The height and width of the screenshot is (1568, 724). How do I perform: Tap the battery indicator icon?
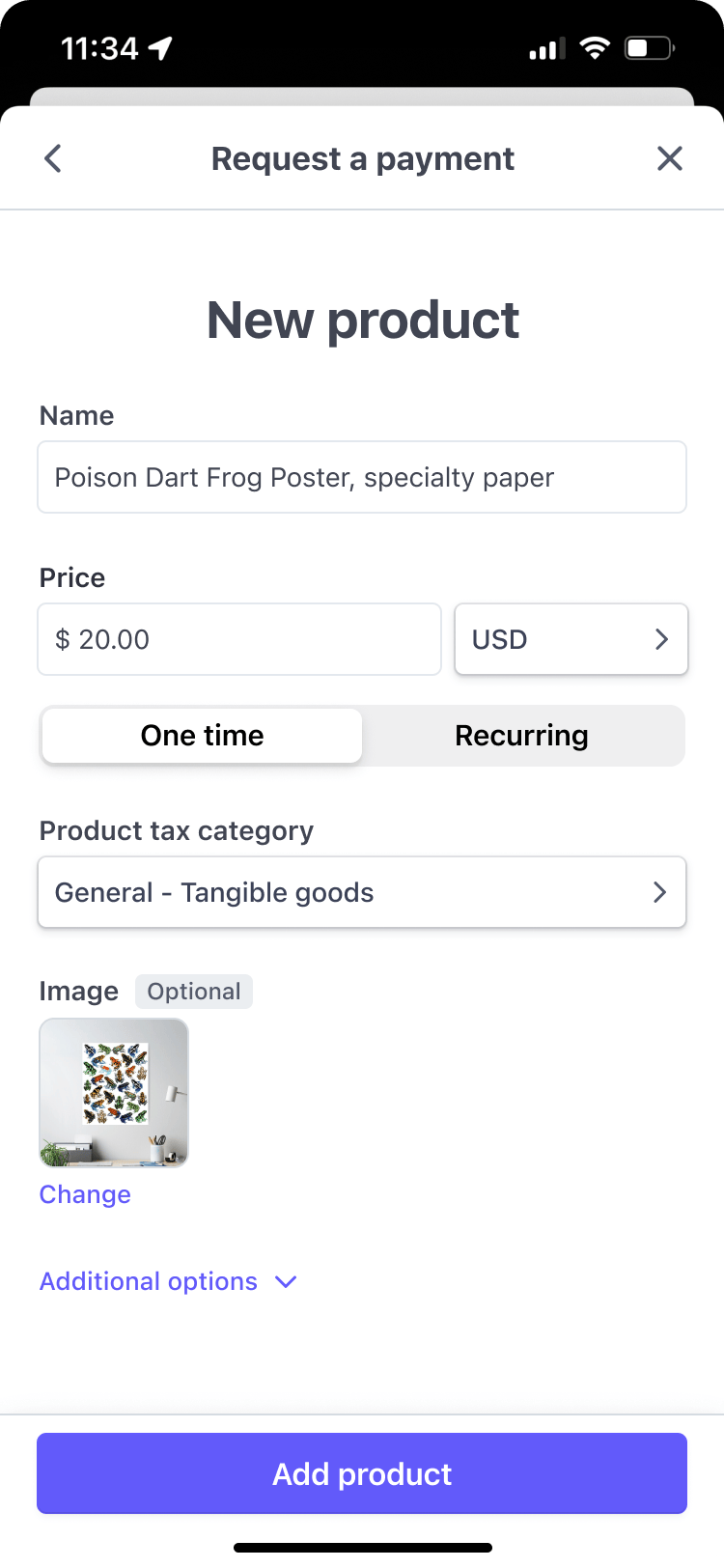649,47
